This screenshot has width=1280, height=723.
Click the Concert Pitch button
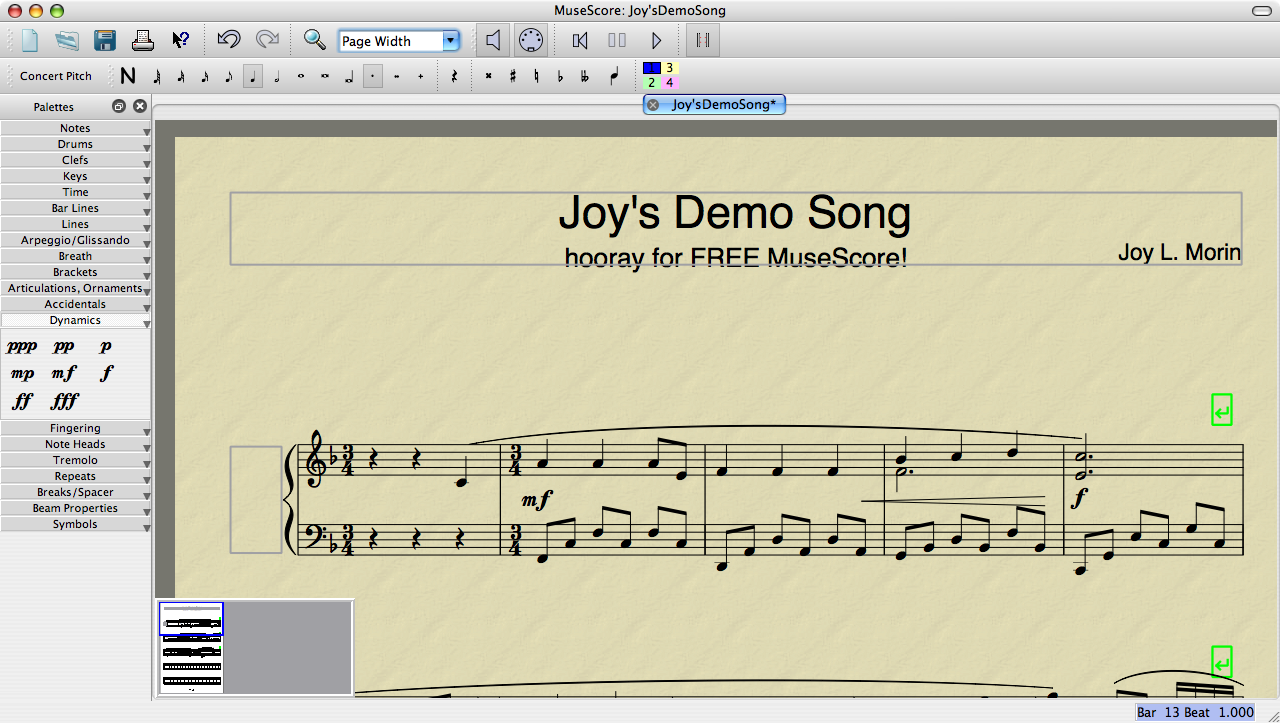point(56,76)
